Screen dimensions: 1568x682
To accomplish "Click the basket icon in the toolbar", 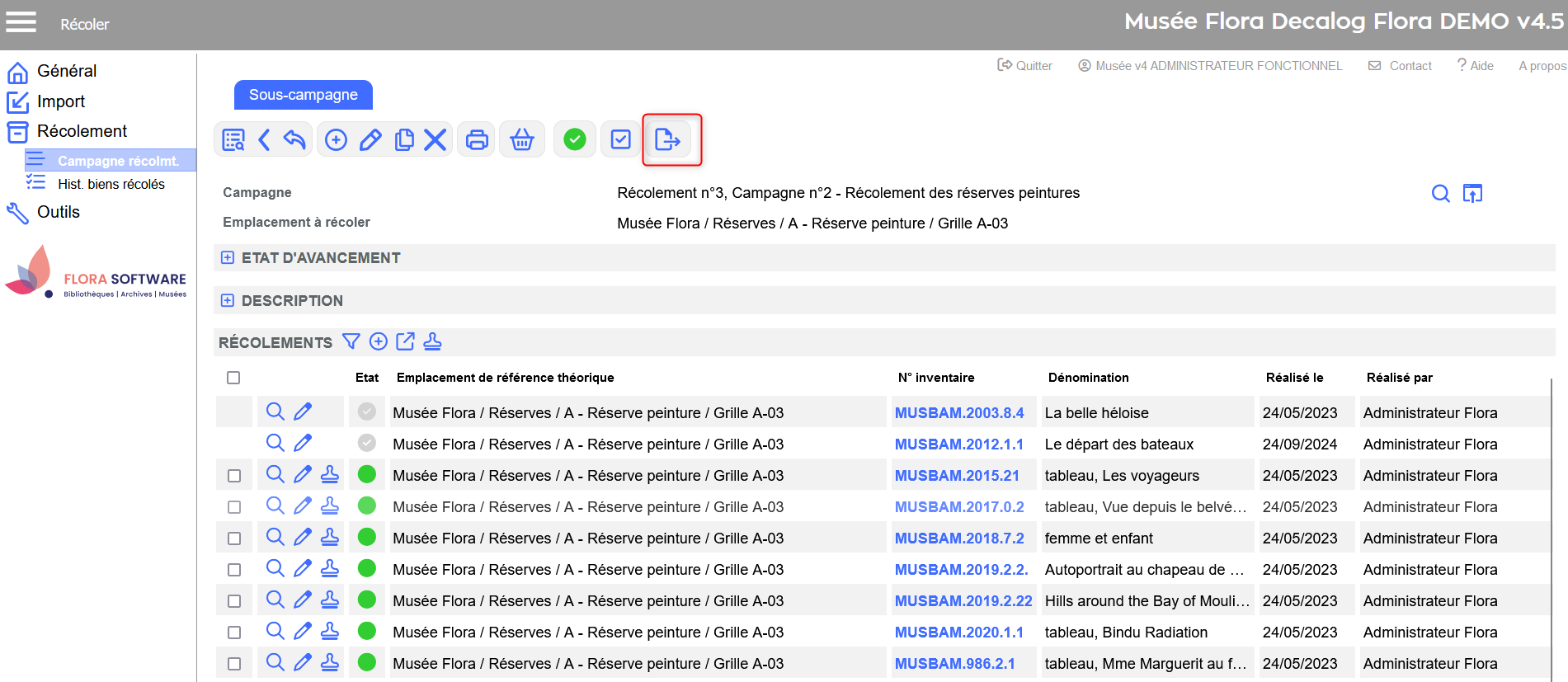I will click(521, 139).
